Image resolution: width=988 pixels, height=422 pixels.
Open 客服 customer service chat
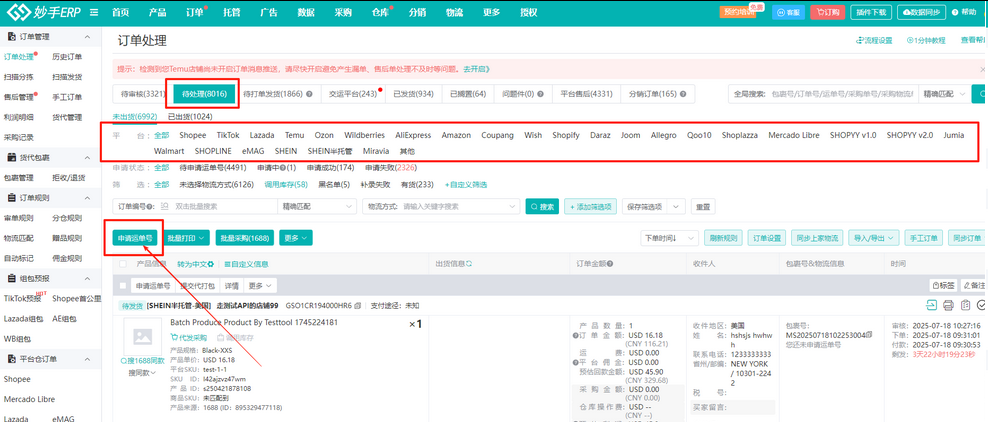tap(786, 12)
